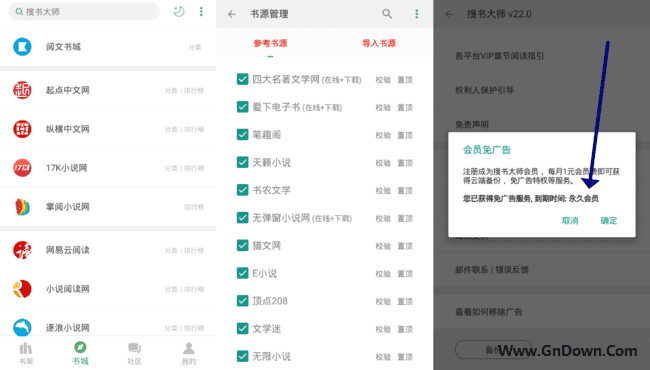Uncheck 天籁小说 source checkbox
Viewport: 650px width, 370px height.
[243, 162]
